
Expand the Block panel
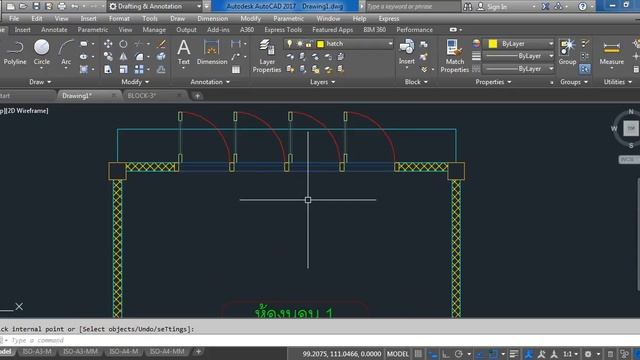coord(416,82)
